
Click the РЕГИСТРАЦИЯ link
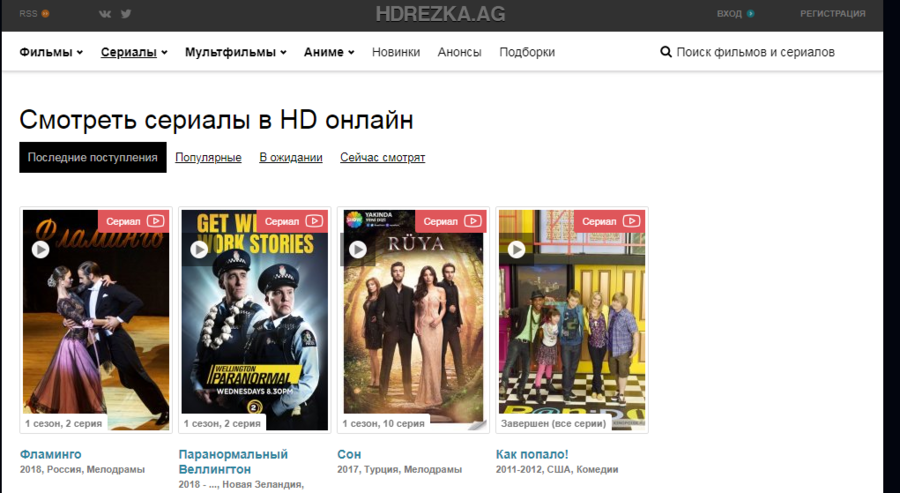(833, 14)
